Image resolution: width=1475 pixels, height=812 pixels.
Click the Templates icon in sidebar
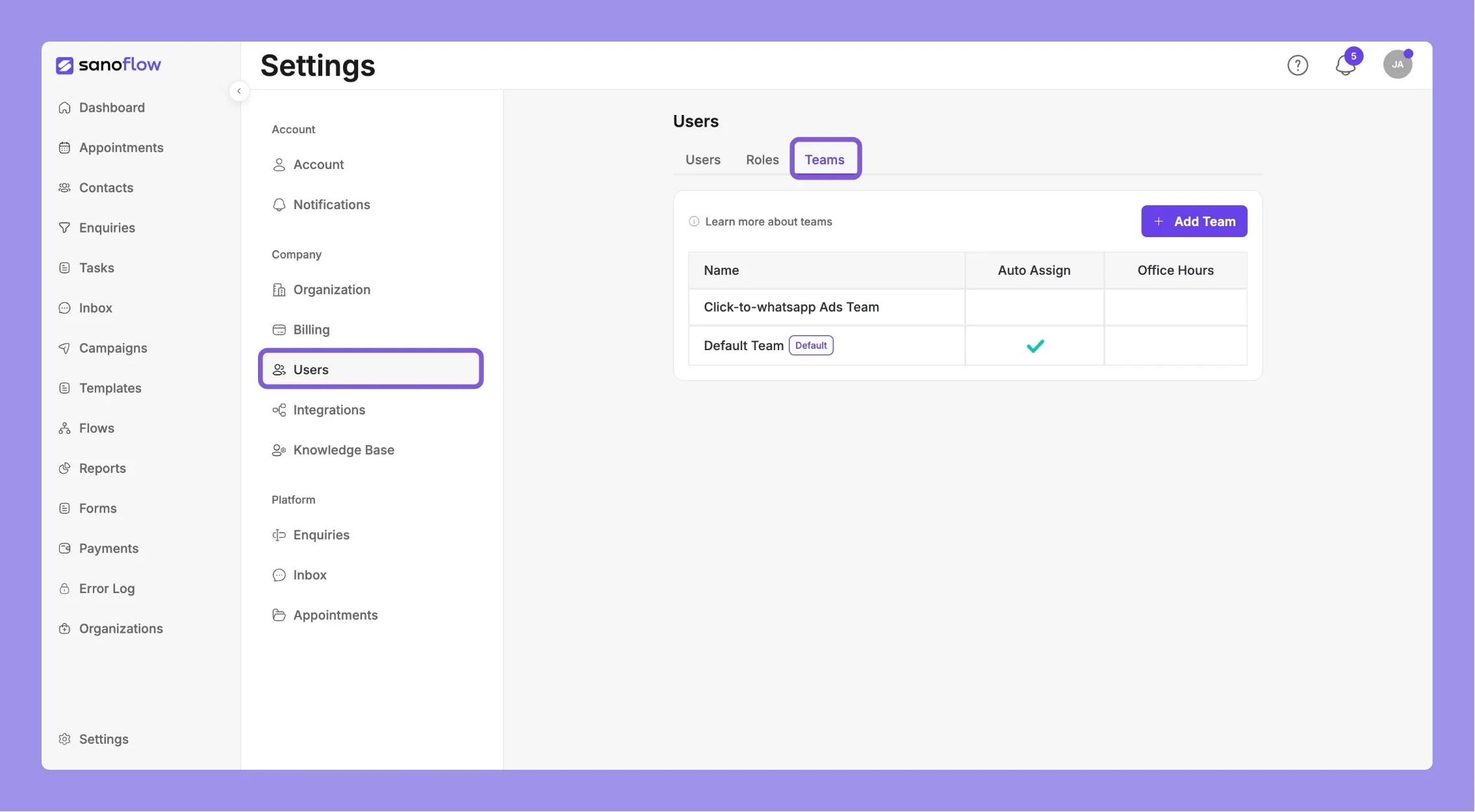pyautogui.click(x=64, y=388)
